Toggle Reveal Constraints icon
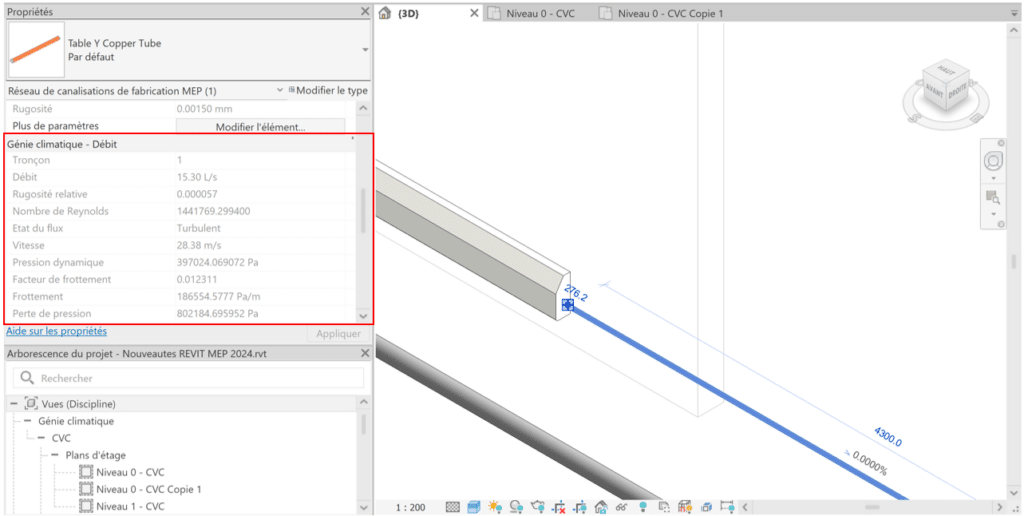 pos(728,507)
